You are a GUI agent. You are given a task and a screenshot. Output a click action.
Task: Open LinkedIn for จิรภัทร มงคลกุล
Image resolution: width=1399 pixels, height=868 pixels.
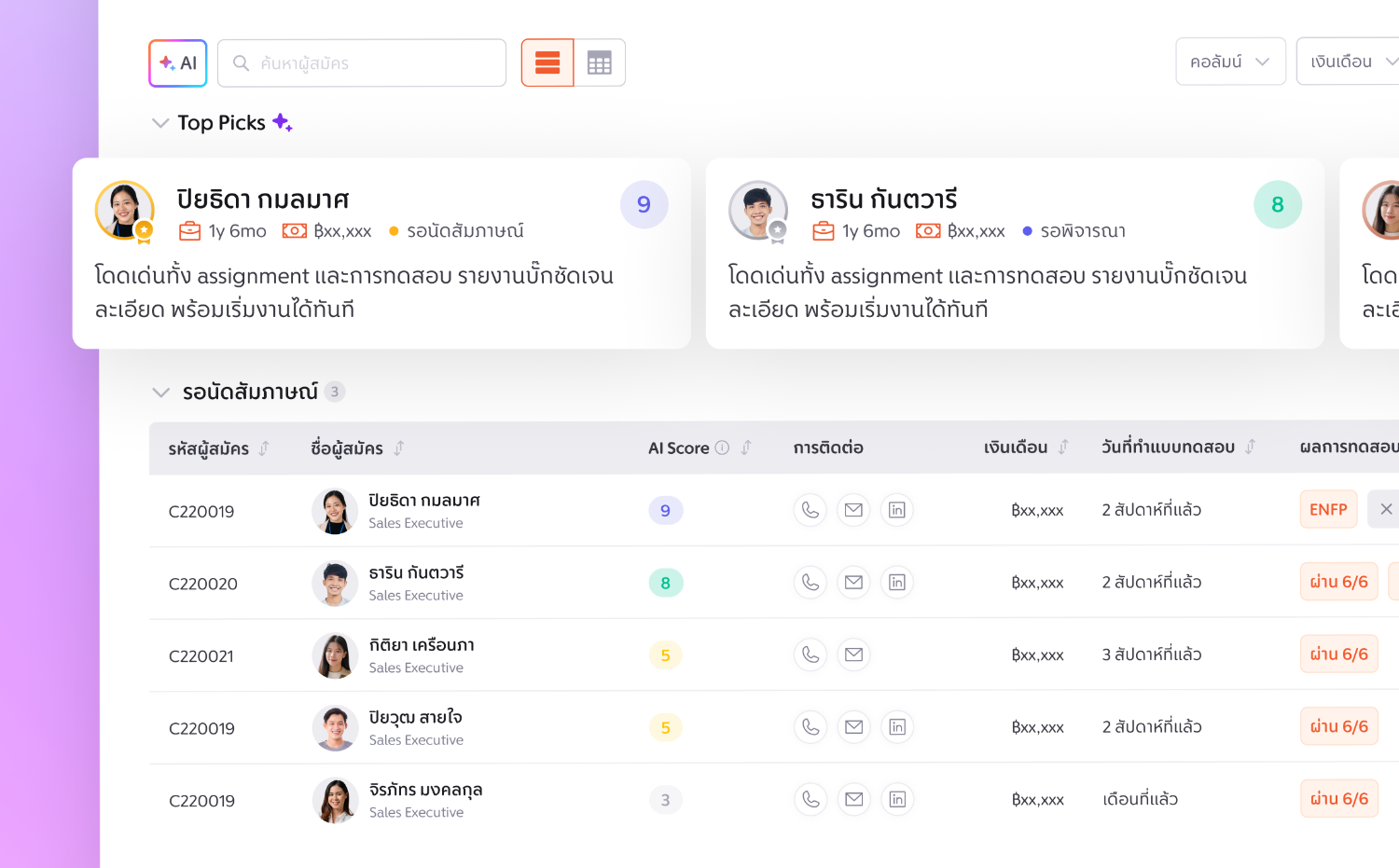[897, 799]
